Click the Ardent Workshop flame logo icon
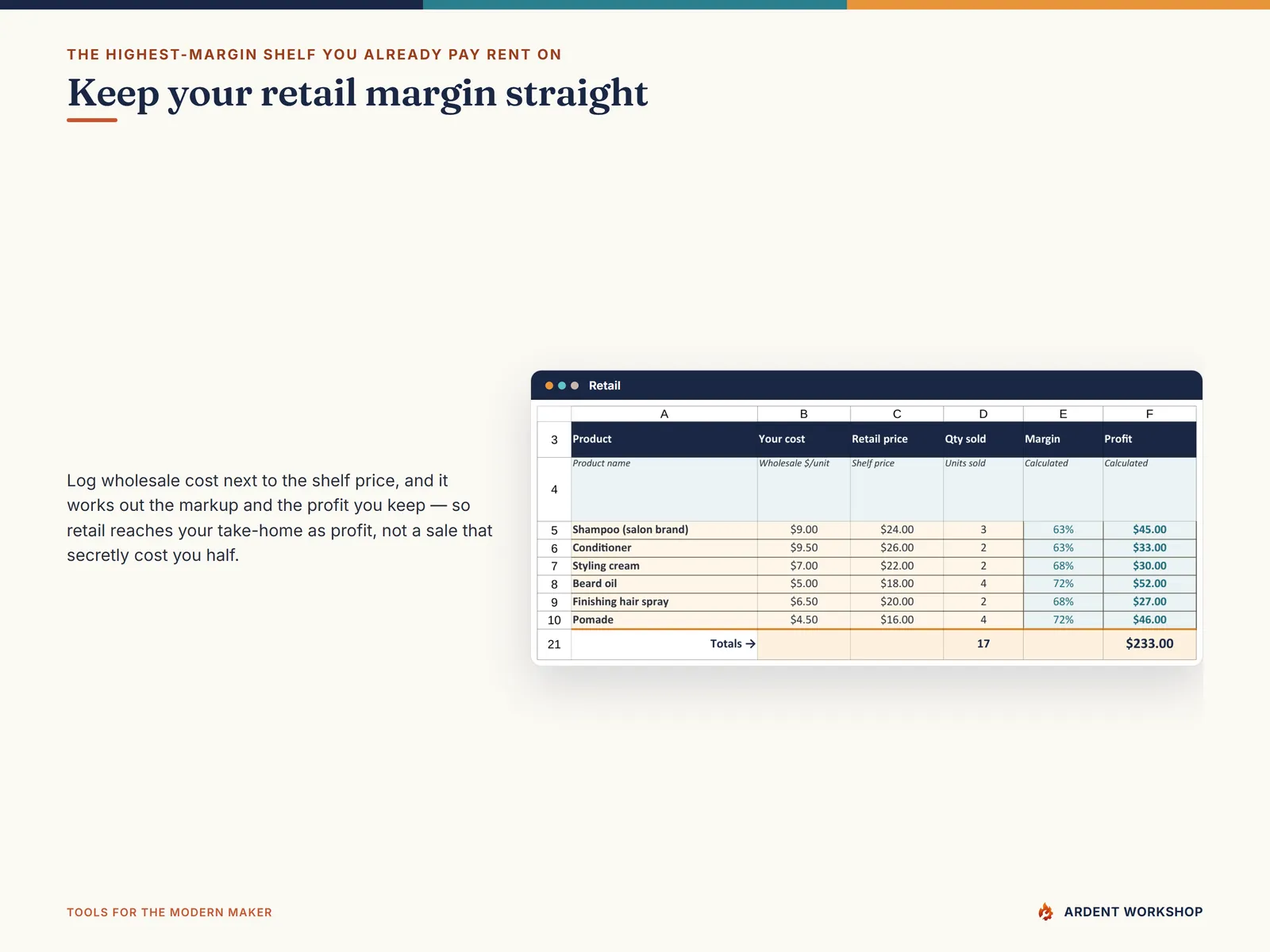This screenshot has width=1270, height=952. click(x=1046, y=912)
